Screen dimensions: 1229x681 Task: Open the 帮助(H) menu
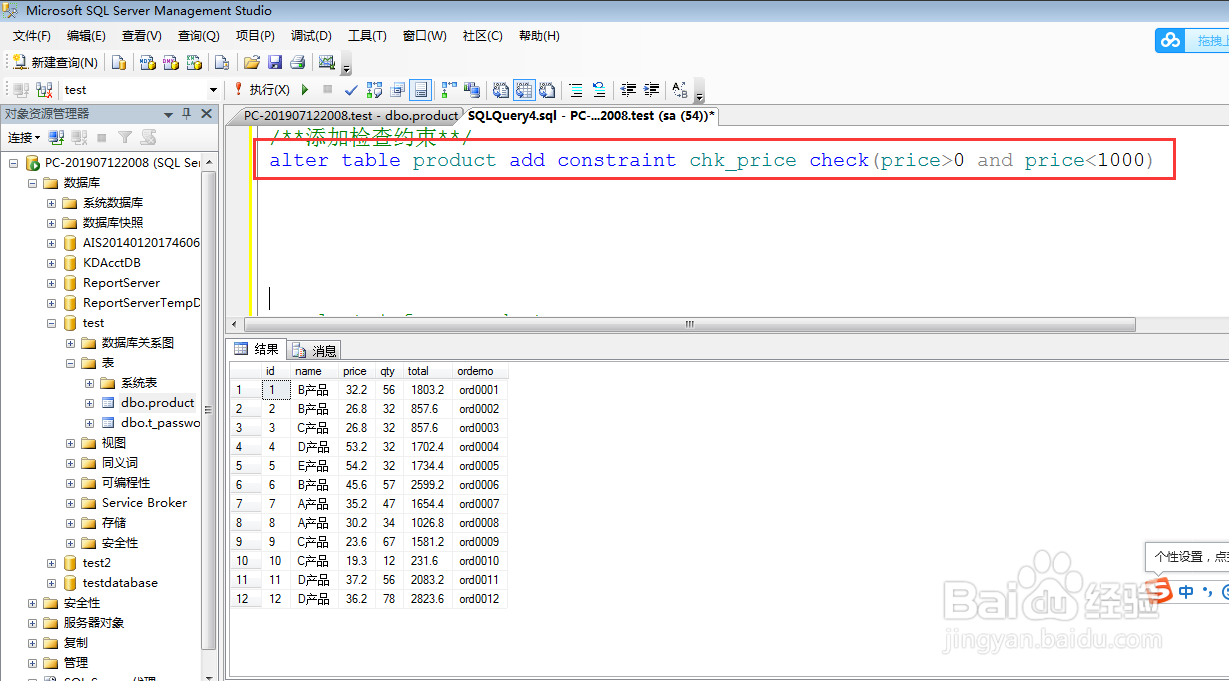[x=539, y=36]
